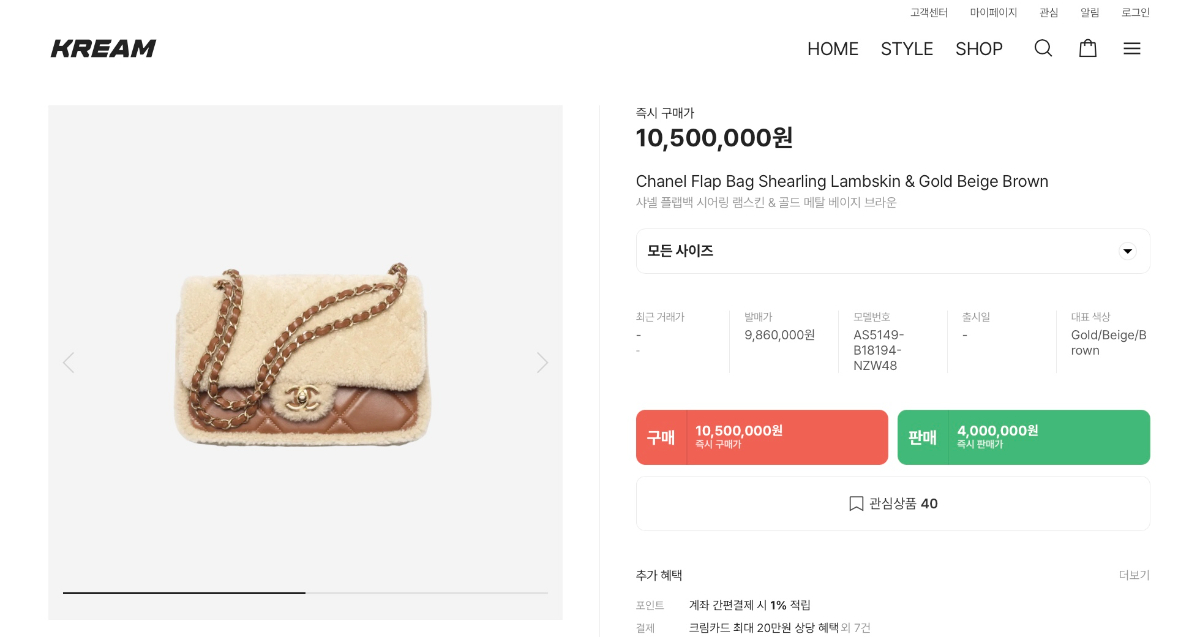
Task: Open search with the magnifier icon
Action: pos(1043,48)
